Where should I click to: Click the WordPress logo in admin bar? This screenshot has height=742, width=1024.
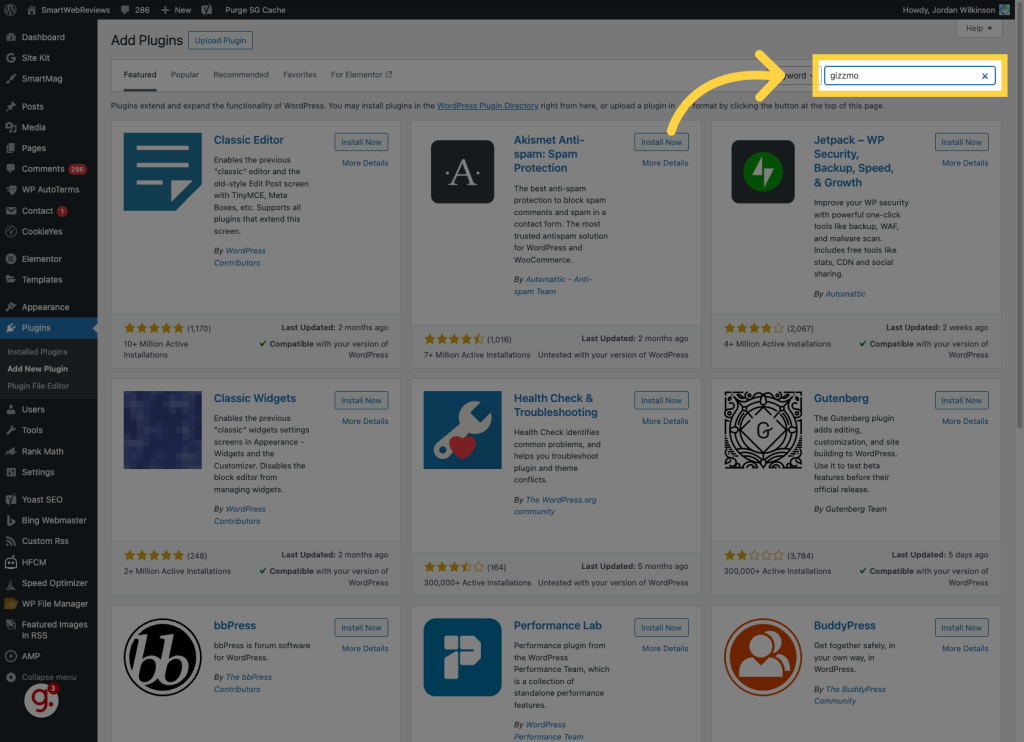point(11,9)
